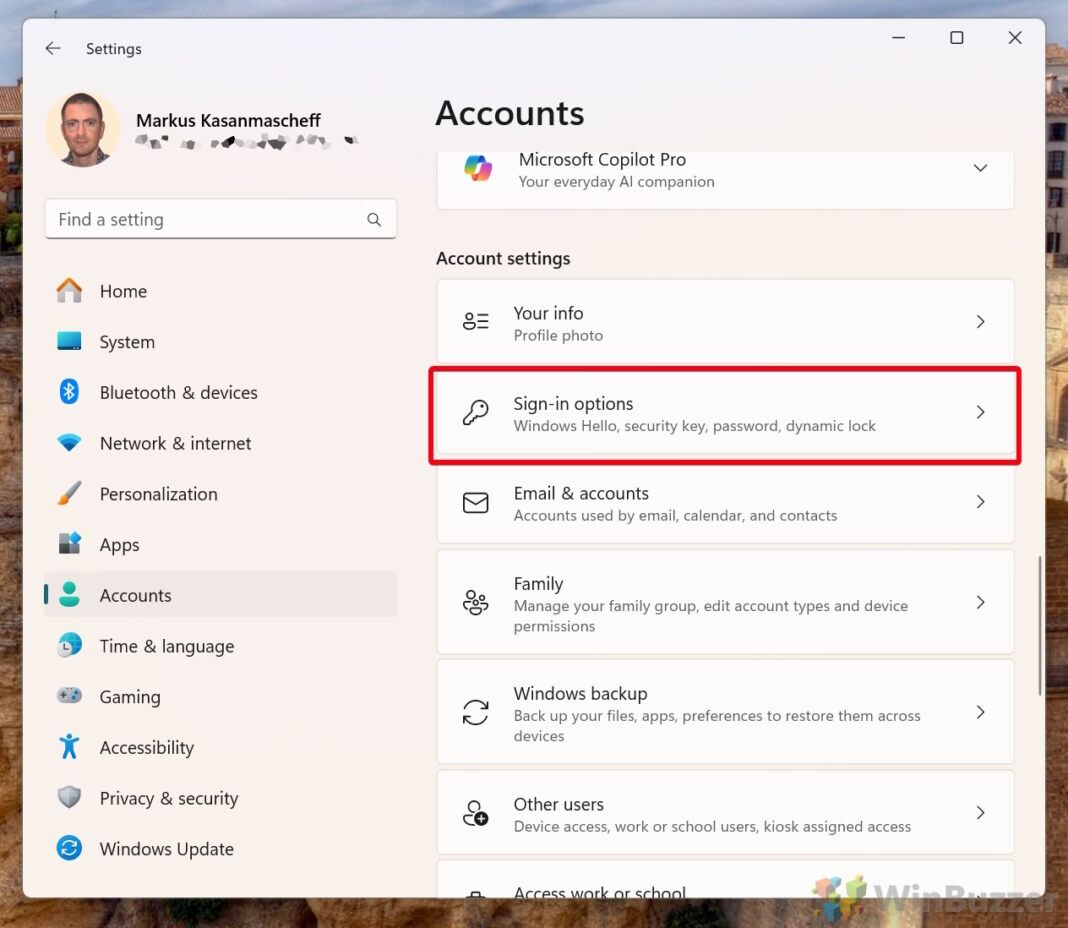The image size is (1068, 928).
Task: Click the Other users chevron arrow
Action: [x=980, y=813]
